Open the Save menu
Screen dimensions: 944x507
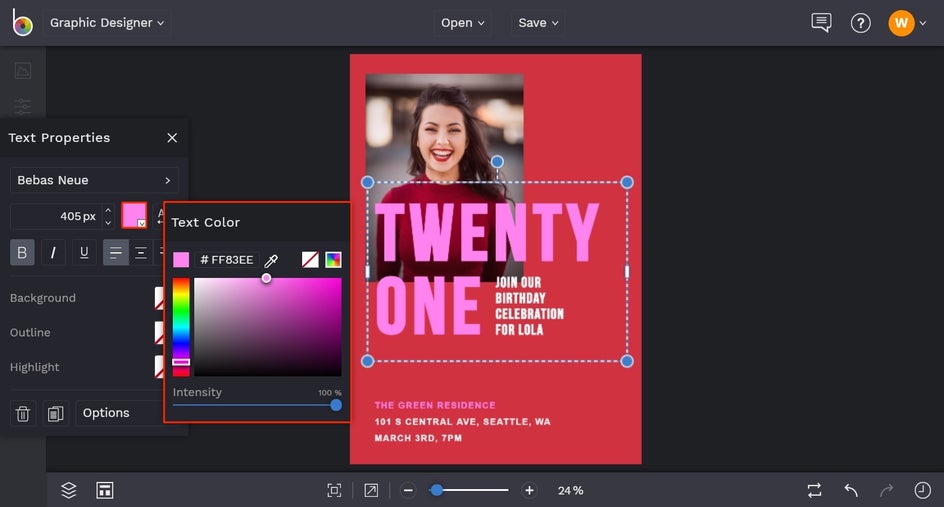[x=538, y=23]
